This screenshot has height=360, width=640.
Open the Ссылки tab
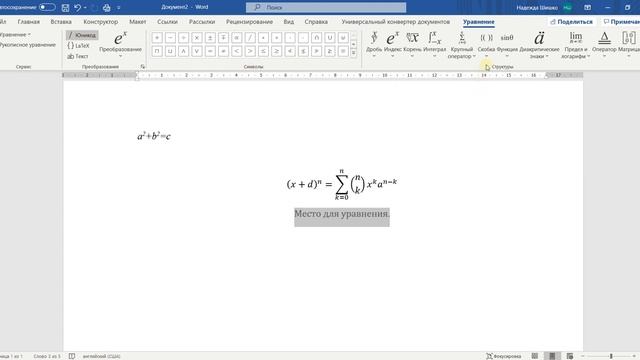pyautogui.click(x=167, y=22)
